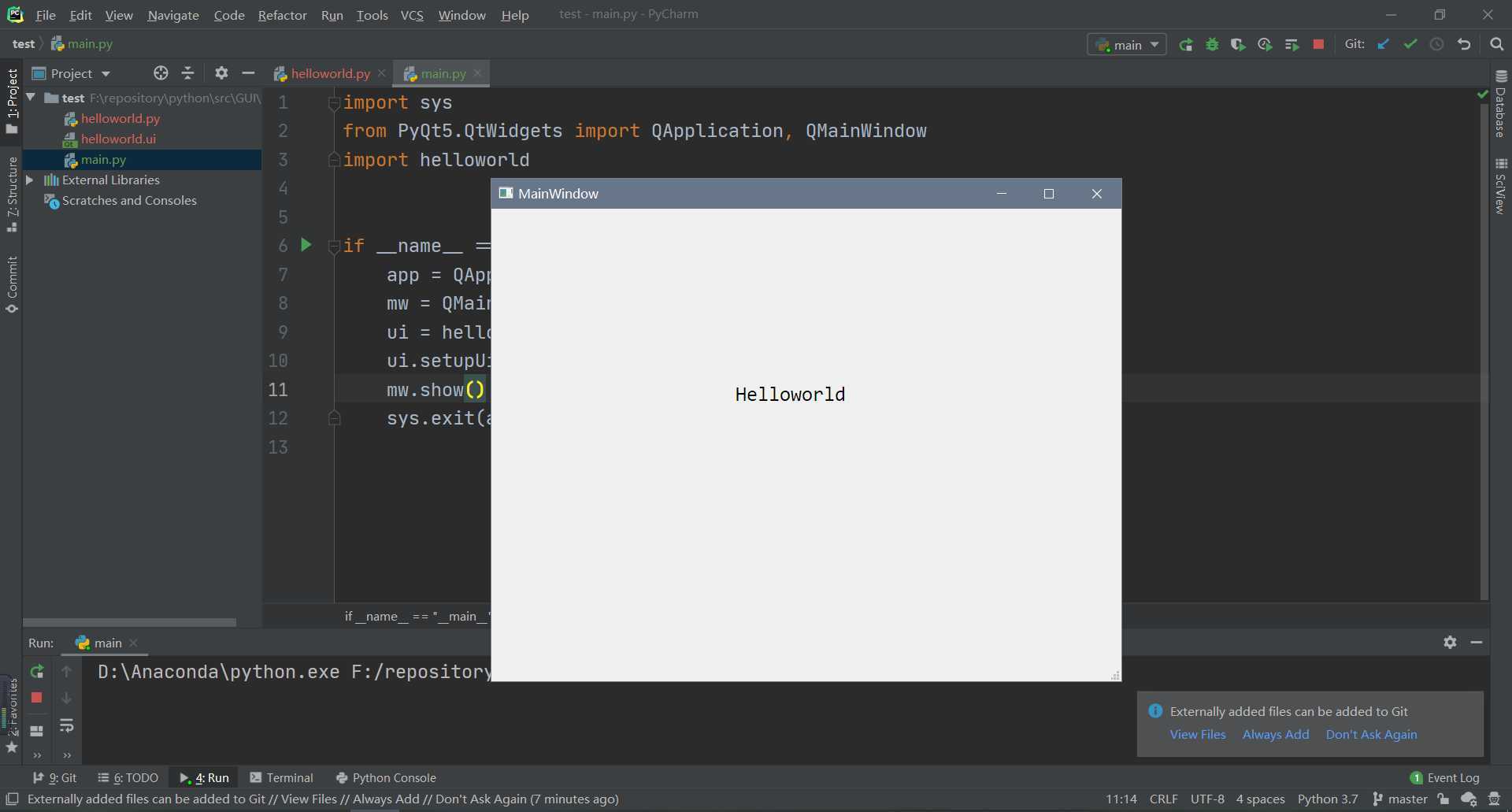The width and height of the screenshot is (1512, 812).
Task: Open the 6: TODO tool window
Action: 128,778
